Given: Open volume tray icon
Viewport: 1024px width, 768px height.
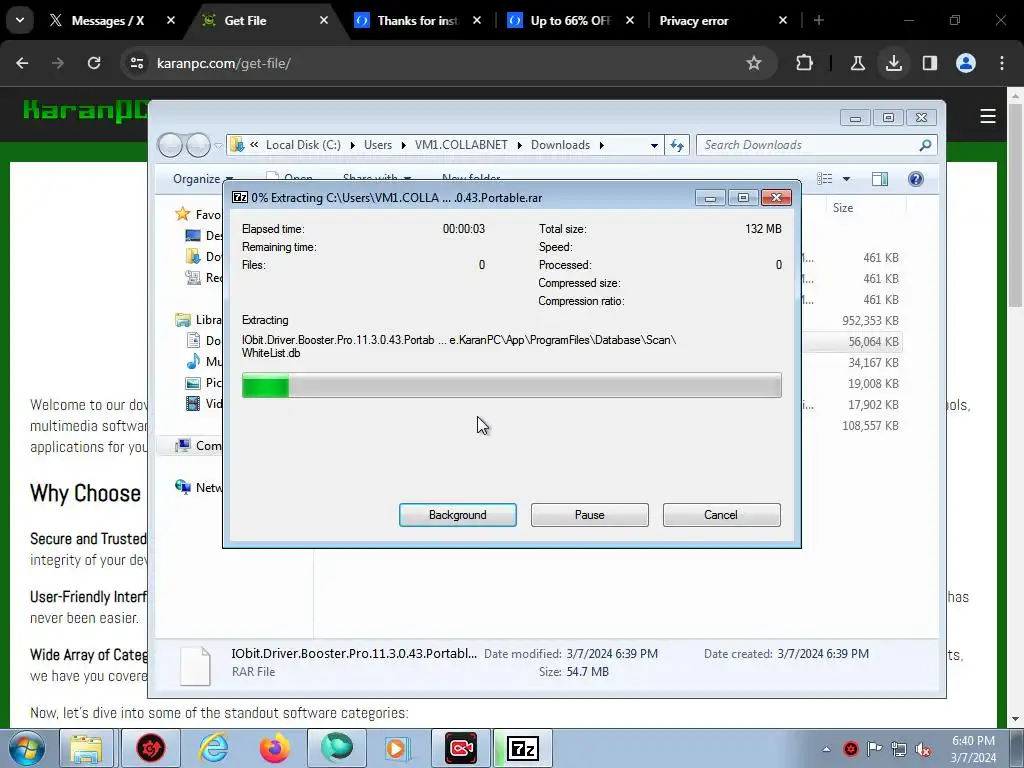Looking at the screenshot, I should click(923, 749).
